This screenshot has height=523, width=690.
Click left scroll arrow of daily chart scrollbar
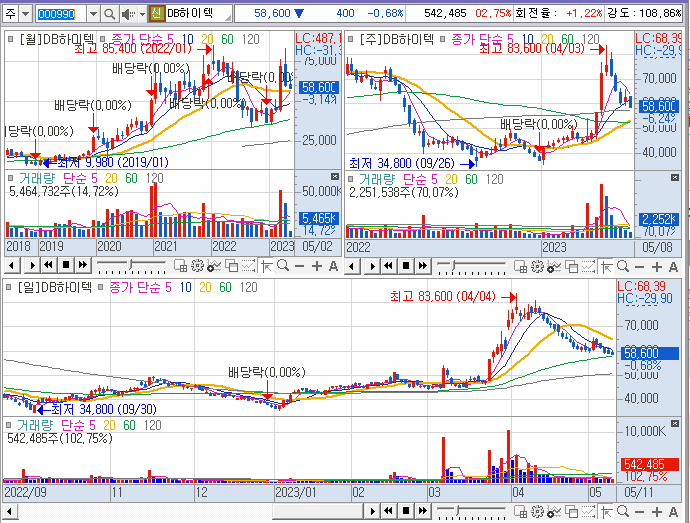[9, 512]
